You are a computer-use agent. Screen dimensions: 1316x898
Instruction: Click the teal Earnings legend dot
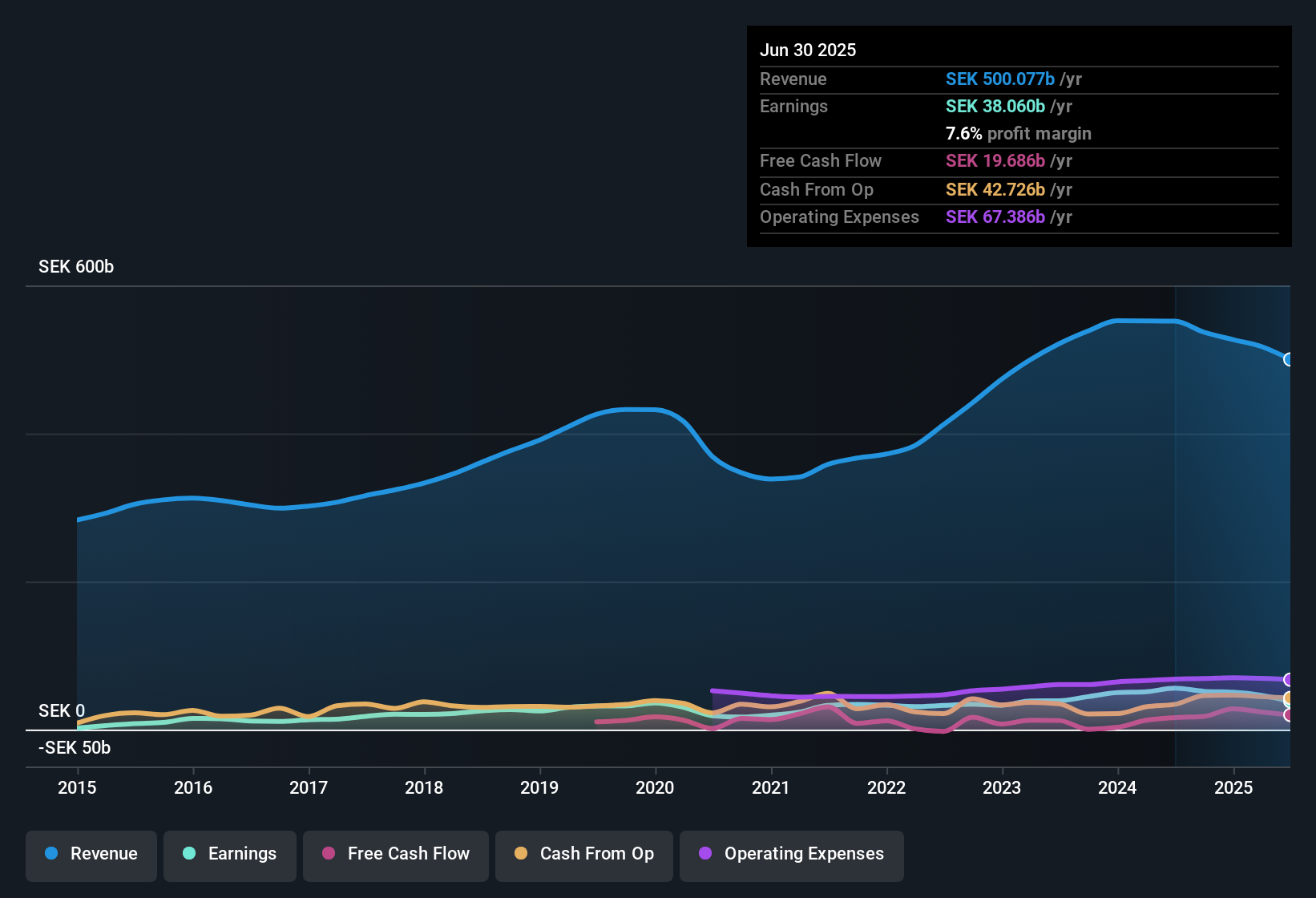click(190, 854)
